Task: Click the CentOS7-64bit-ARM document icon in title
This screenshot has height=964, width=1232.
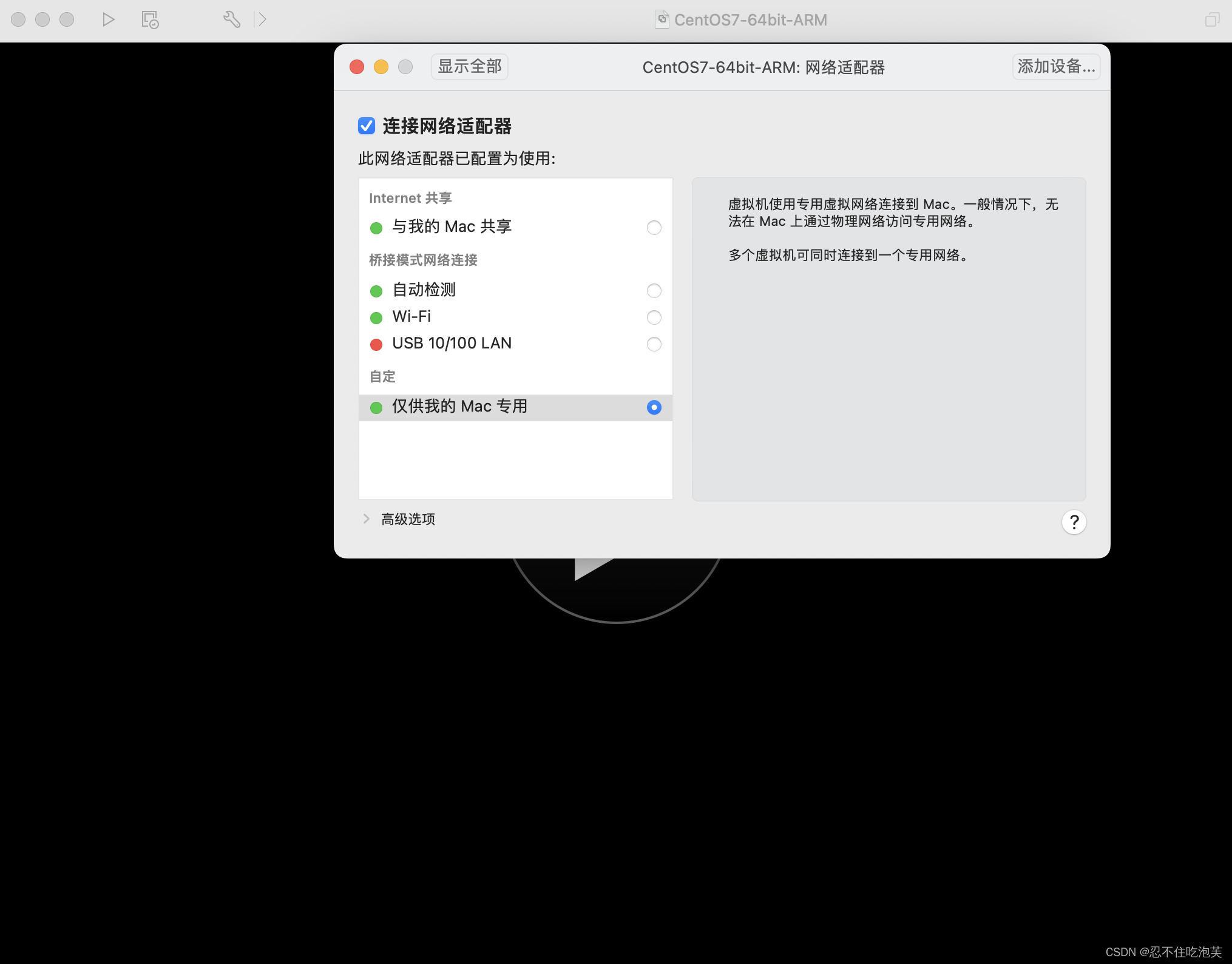Action: 662,19
